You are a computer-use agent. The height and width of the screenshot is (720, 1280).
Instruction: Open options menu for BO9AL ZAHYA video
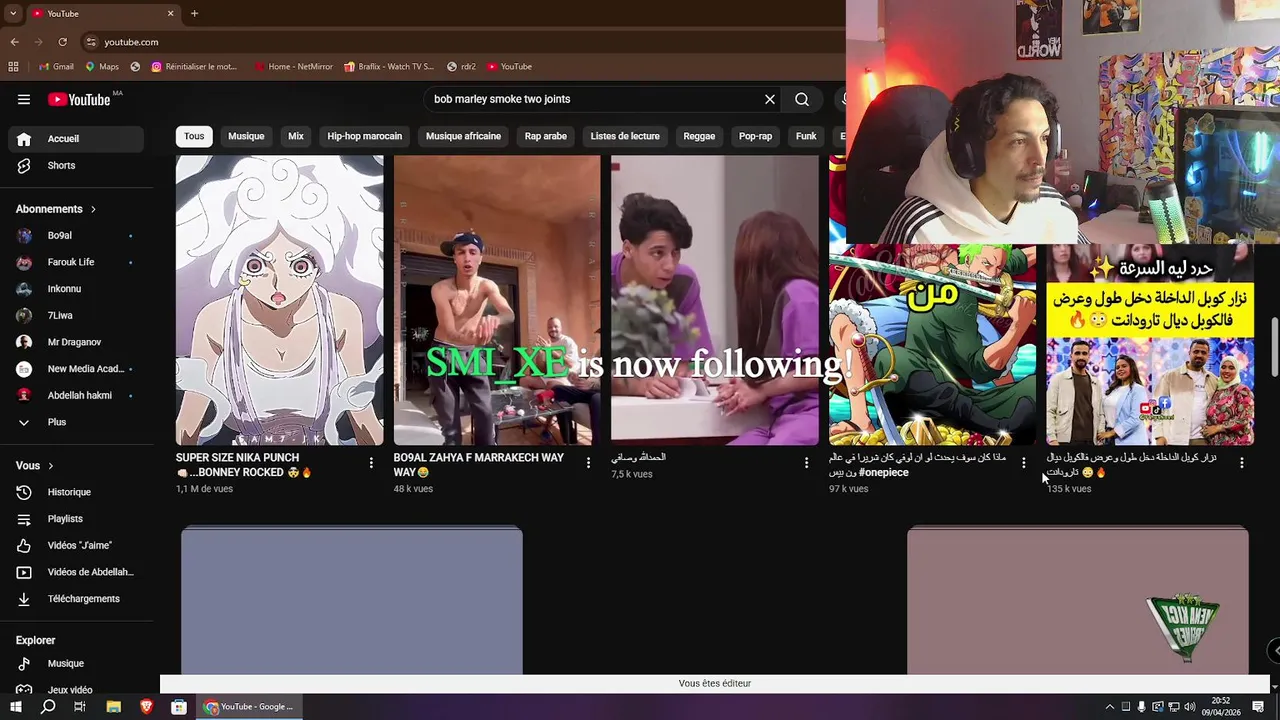click(x=588, y=463)
